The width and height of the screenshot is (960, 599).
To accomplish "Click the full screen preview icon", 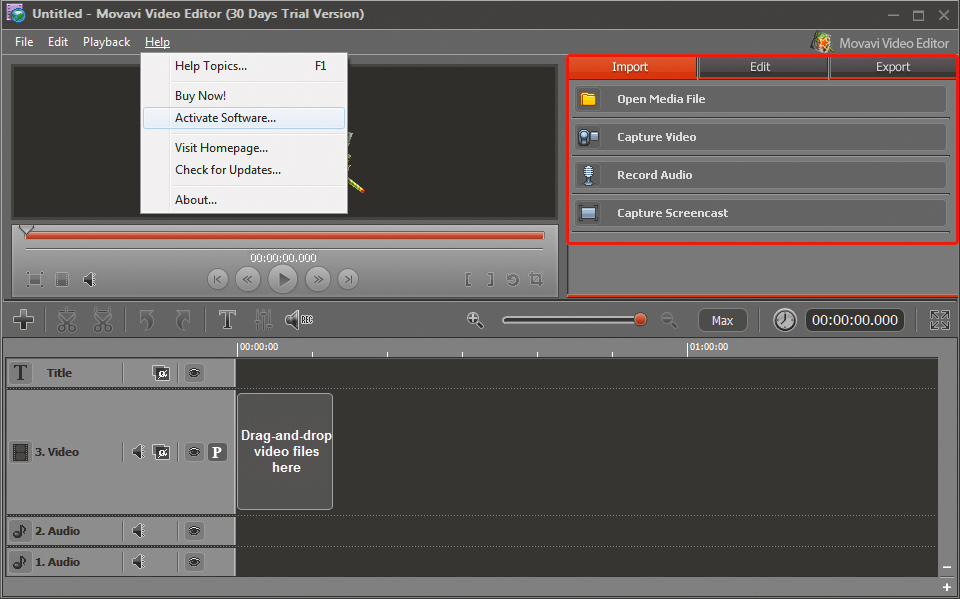I will 35,280.
